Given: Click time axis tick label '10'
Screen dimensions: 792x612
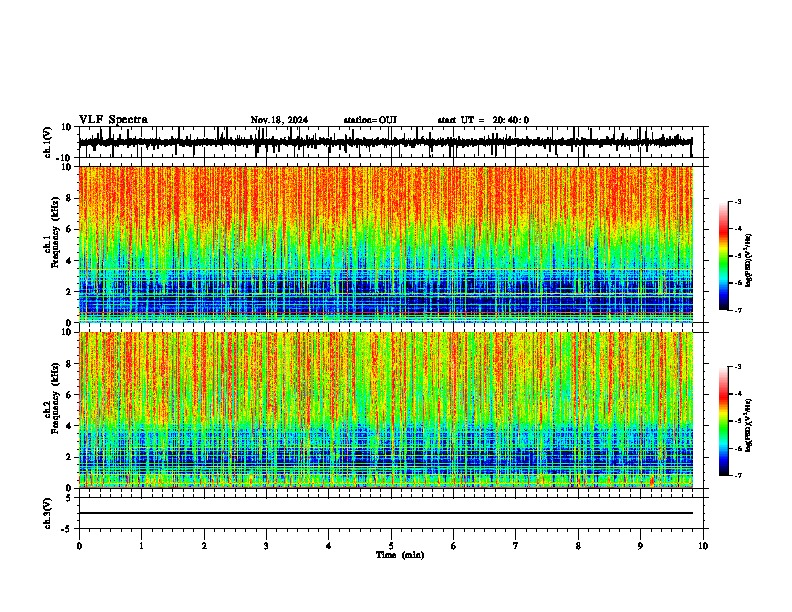Looking at the screenshot, I should coord(703,546).
